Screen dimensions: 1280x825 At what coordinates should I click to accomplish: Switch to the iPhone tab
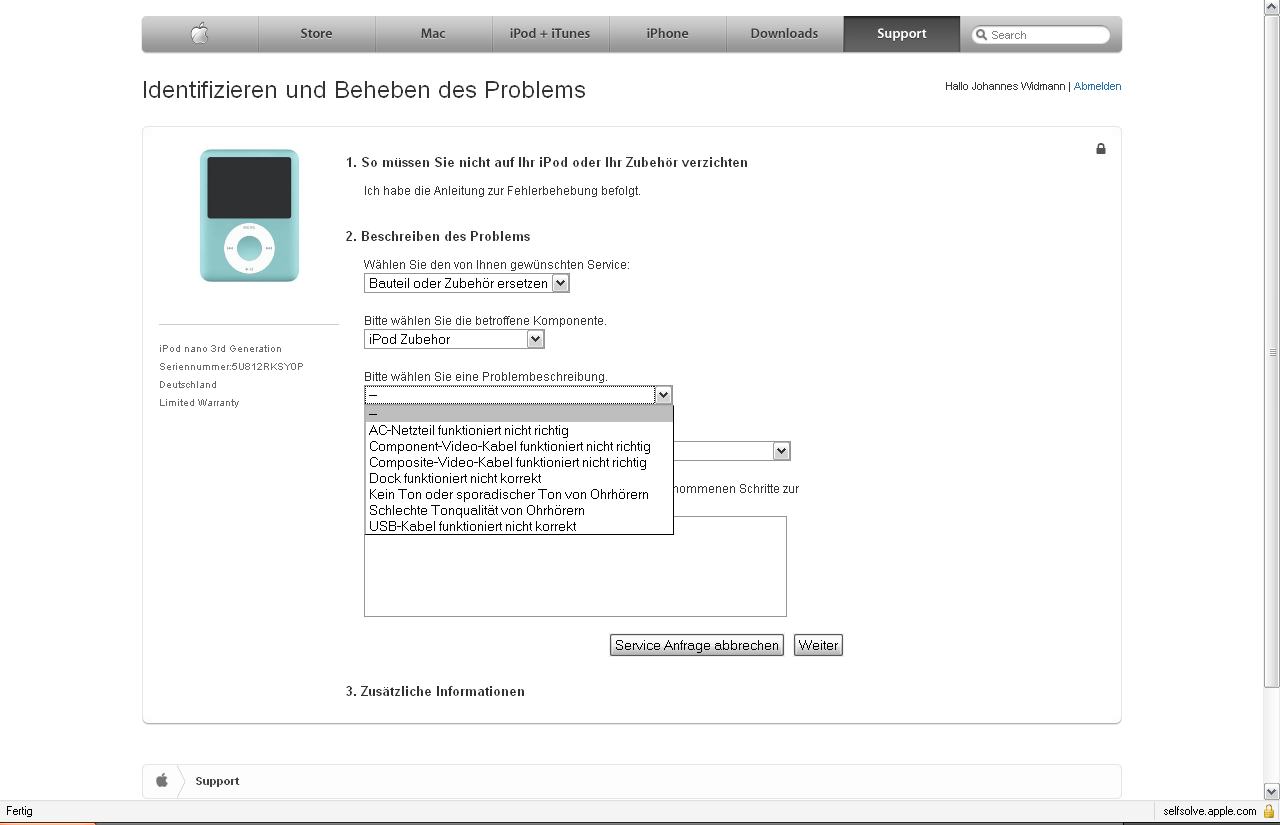coord(667,34)
